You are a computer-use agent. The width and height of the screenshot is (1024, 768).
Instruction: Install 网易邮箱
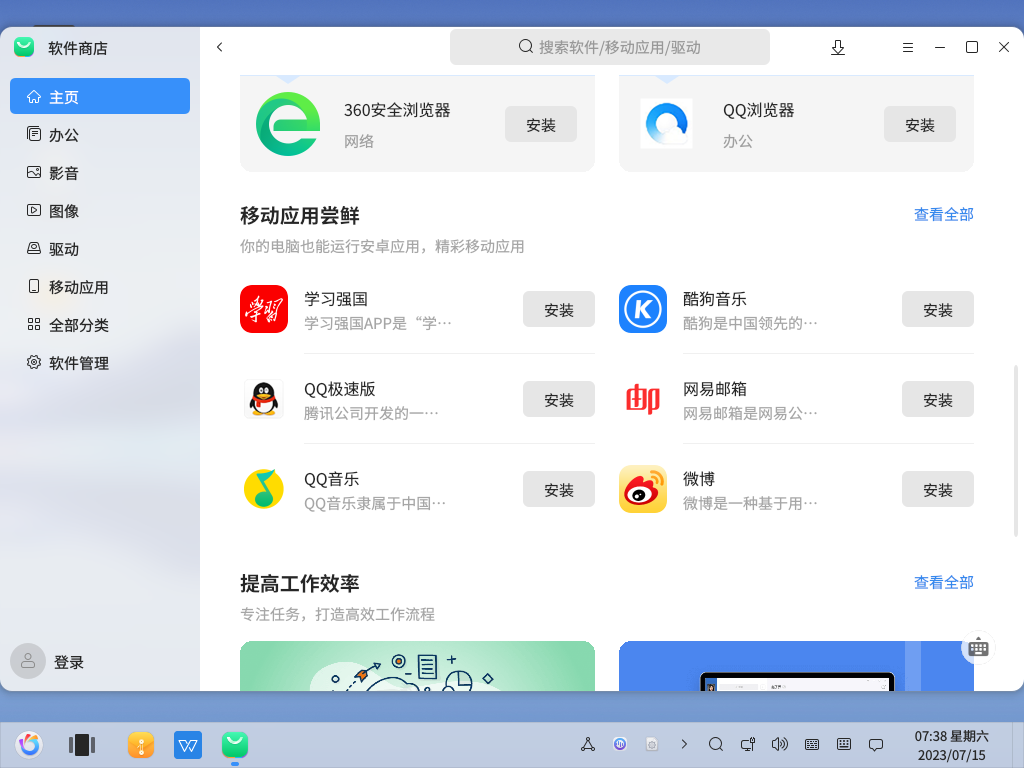point(938,399)
